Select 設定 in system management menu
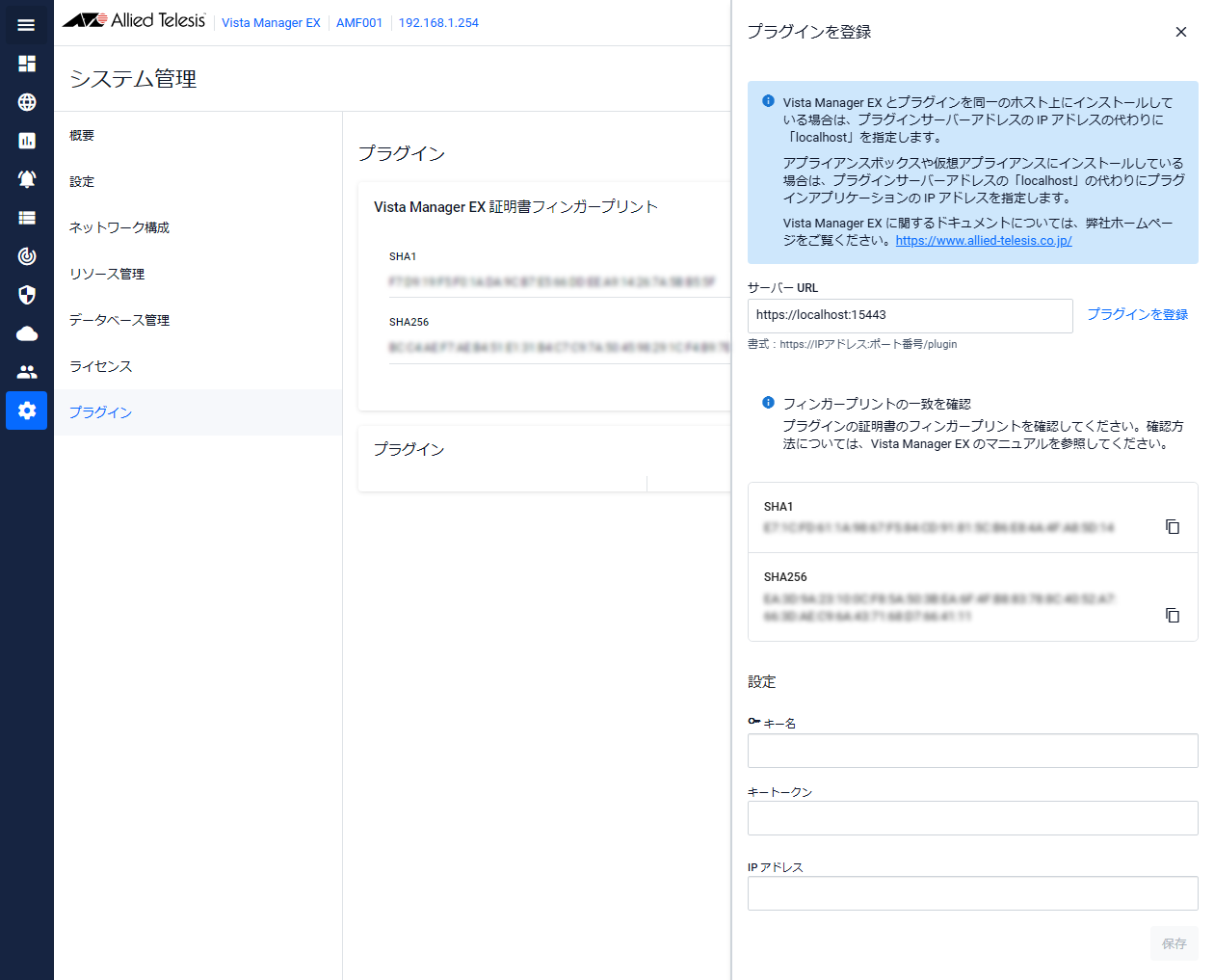The height and width of the screenshot is (980, 1214). pos(198,182)
